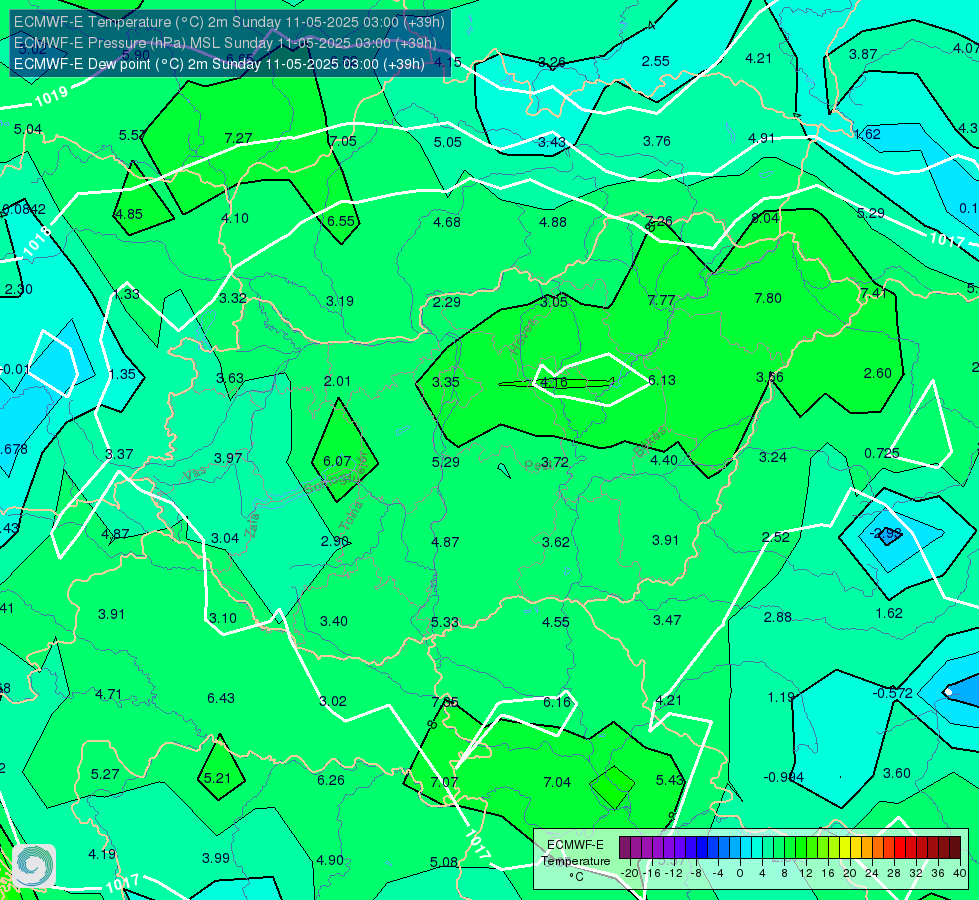Click the 6.26 temperature value
The width and height of the screenshot is (979, 900).
[330, 781]
